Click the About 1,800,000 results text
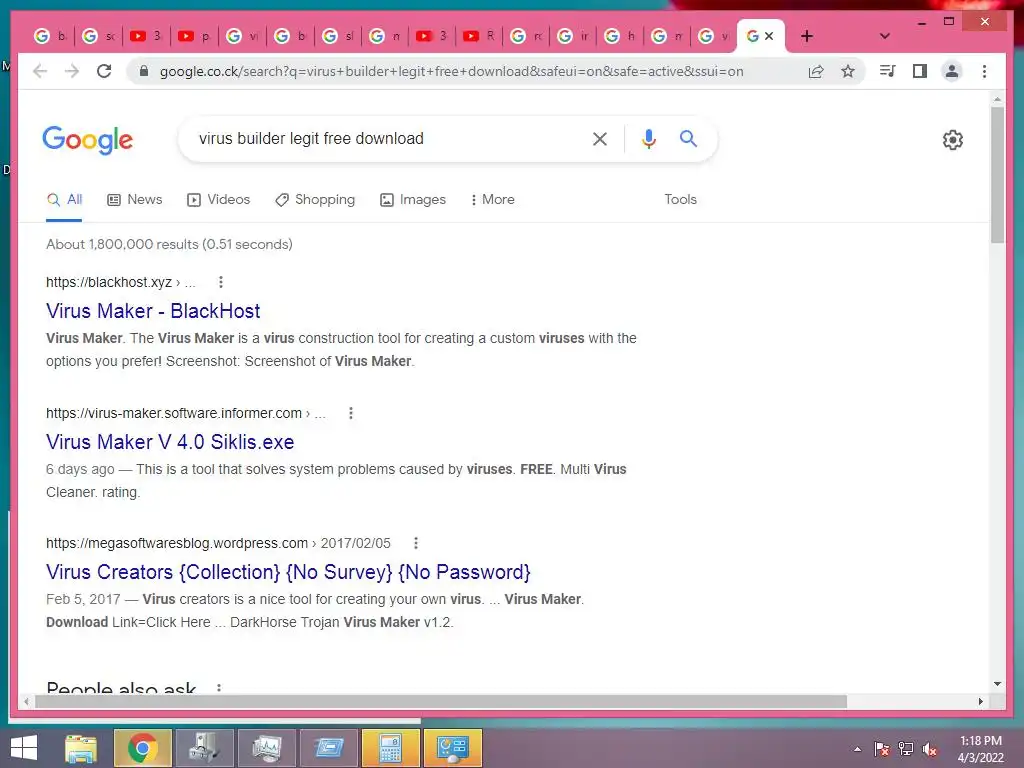Screen dimensions: 1024x768 169,244
